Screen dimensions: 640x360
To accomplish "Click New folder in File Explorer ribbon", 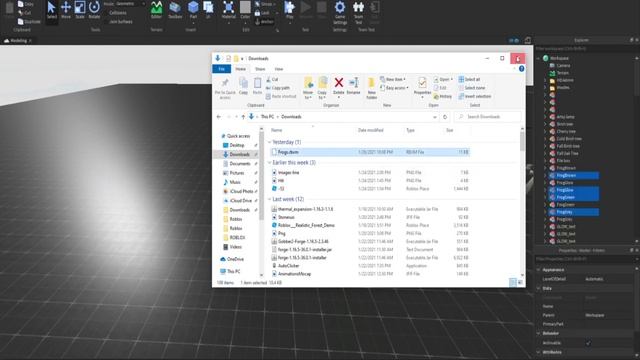I will click(371, 88).
